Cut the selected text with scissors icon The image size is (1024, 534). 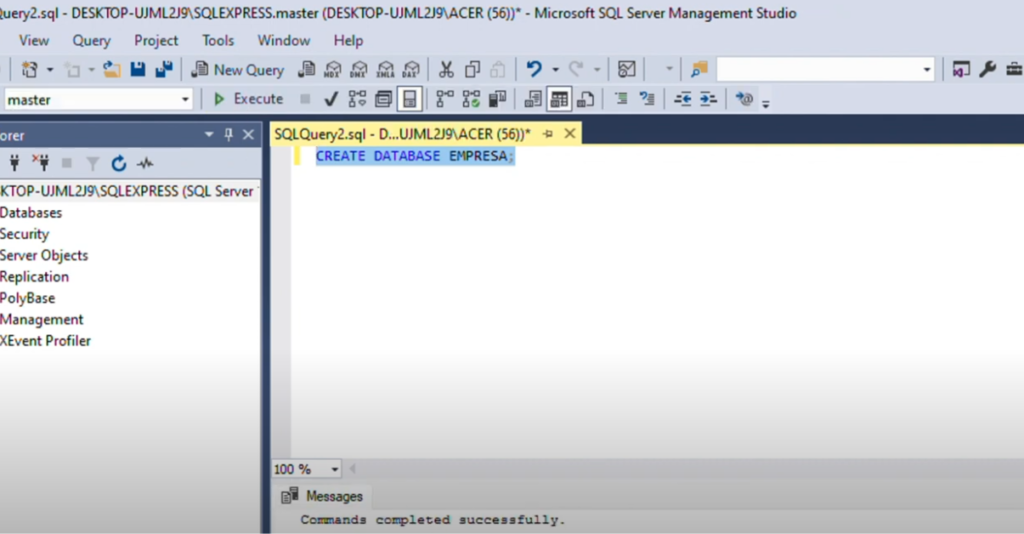(446, 69)
